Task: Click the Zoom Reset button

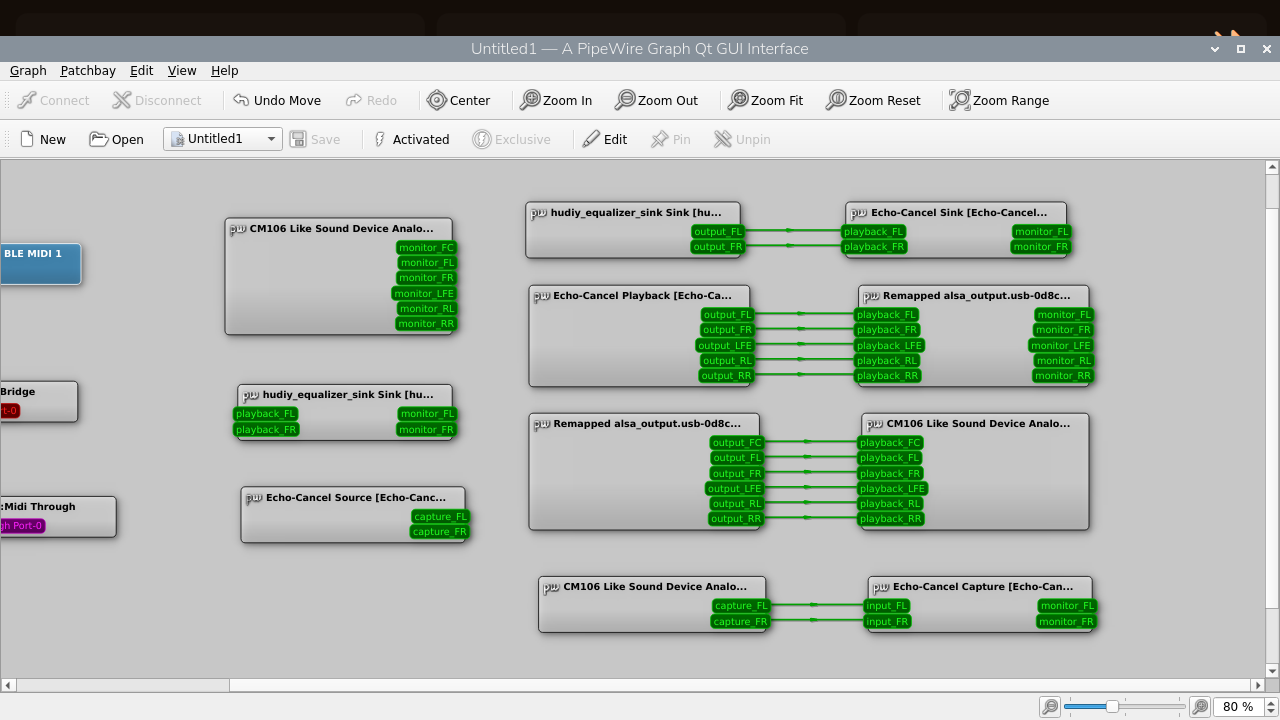Action: pos(872,100)
